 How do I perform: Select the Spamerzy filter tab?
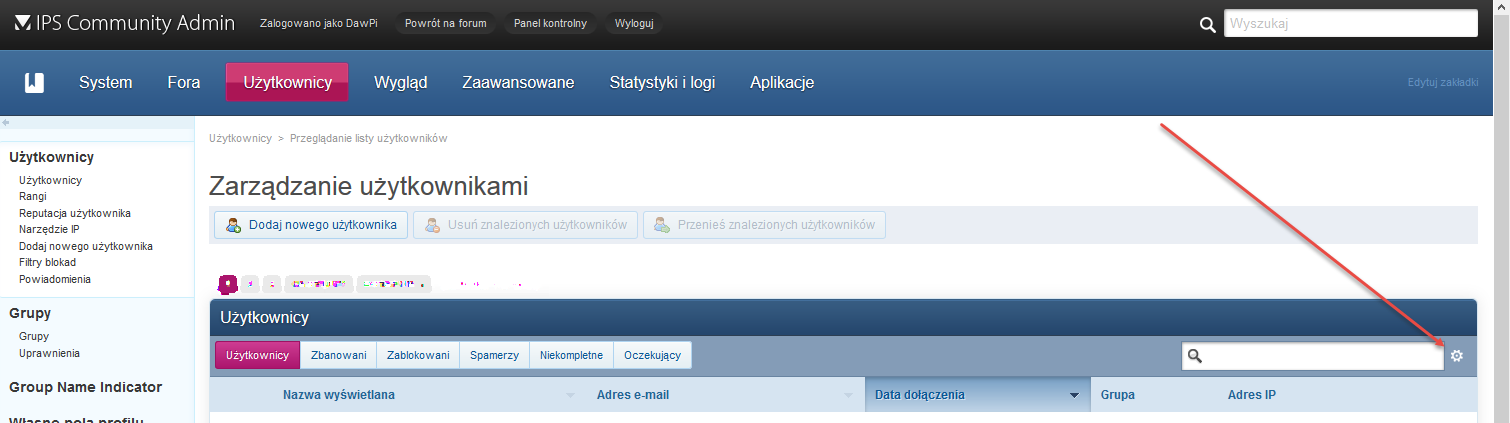(494, 355)
